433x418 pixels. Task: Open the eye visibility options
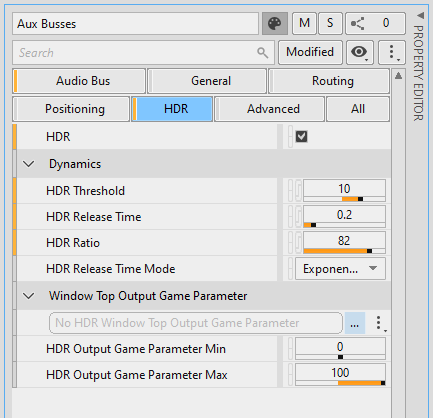tap(359, 52)
